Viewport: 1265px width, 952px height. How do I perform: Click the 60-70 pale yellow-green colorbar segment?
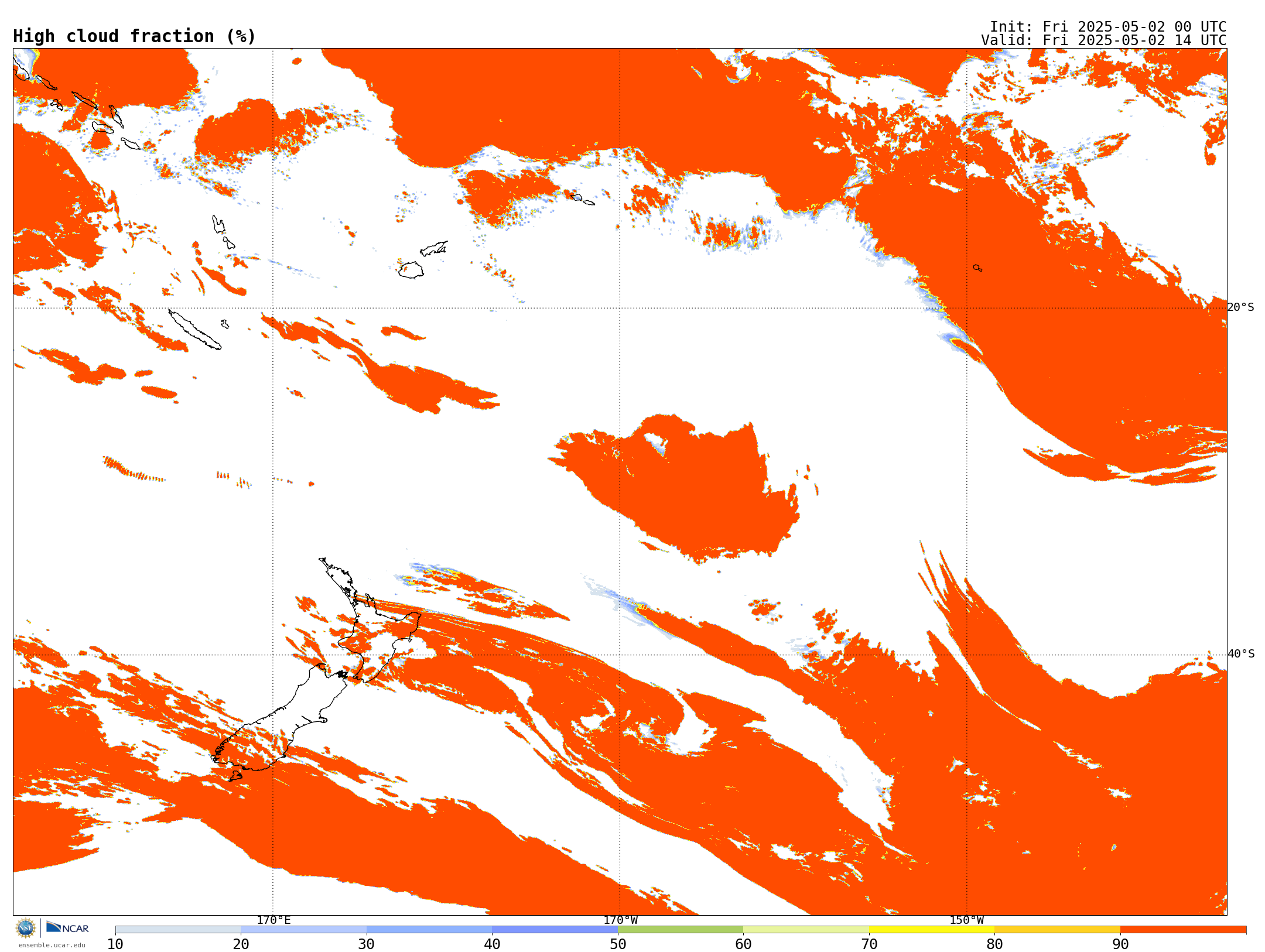806,930
